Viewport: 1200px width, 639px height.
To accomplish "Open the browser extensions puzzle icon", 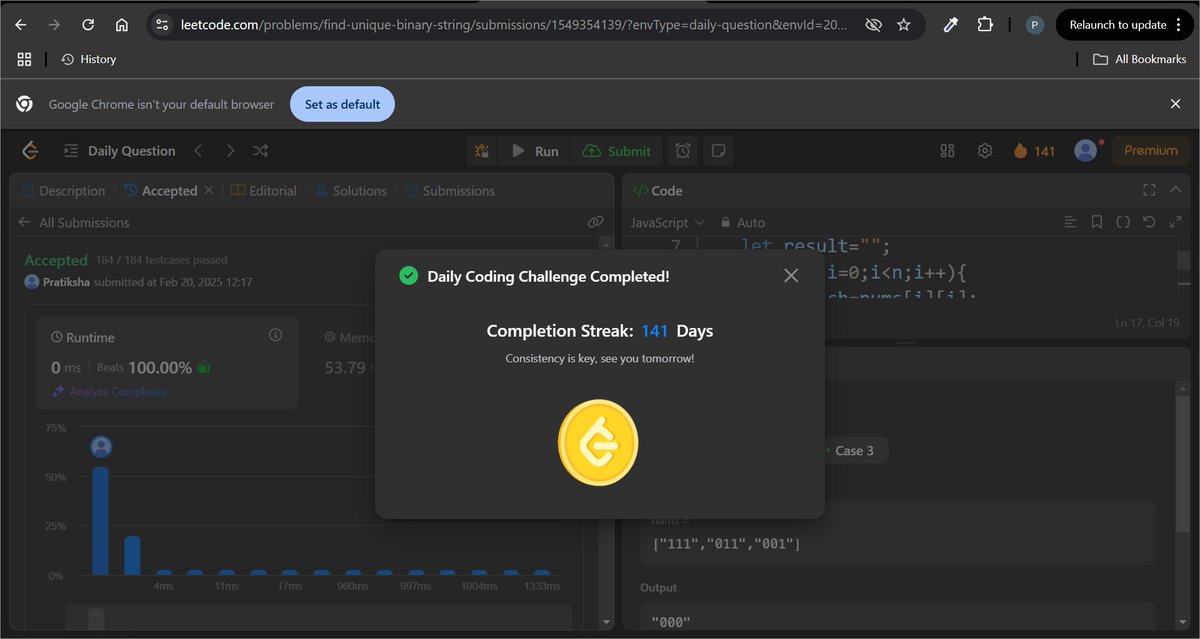I will 985,25.
